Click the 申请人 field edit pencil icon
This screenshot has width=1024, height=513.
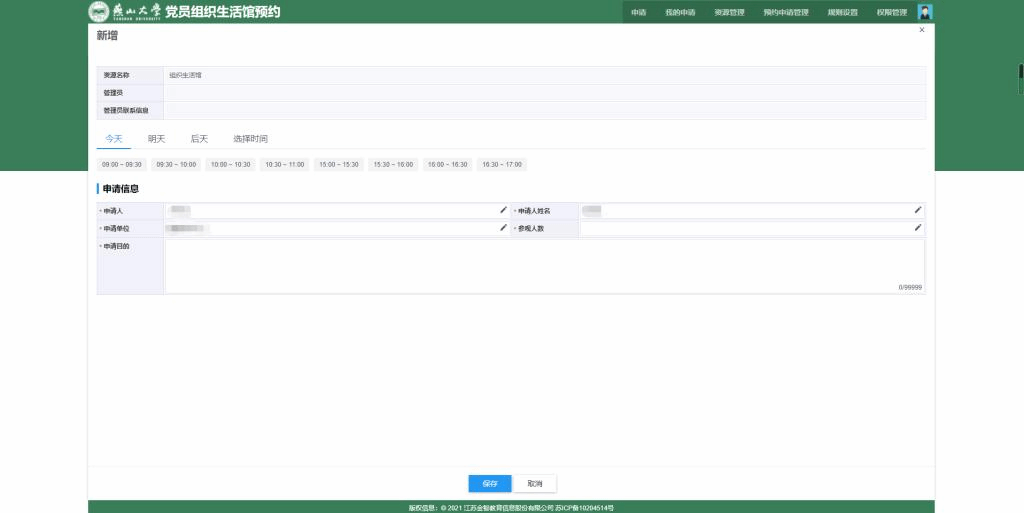[x=504, y=210]
